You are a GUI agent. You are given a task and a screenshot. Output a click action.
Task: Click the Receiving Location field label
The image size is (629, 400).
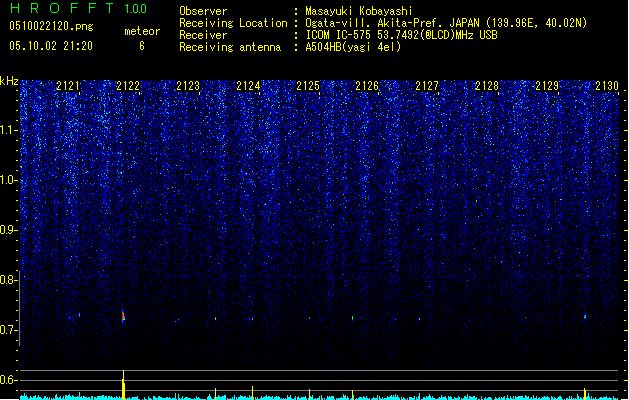[233, 23]
